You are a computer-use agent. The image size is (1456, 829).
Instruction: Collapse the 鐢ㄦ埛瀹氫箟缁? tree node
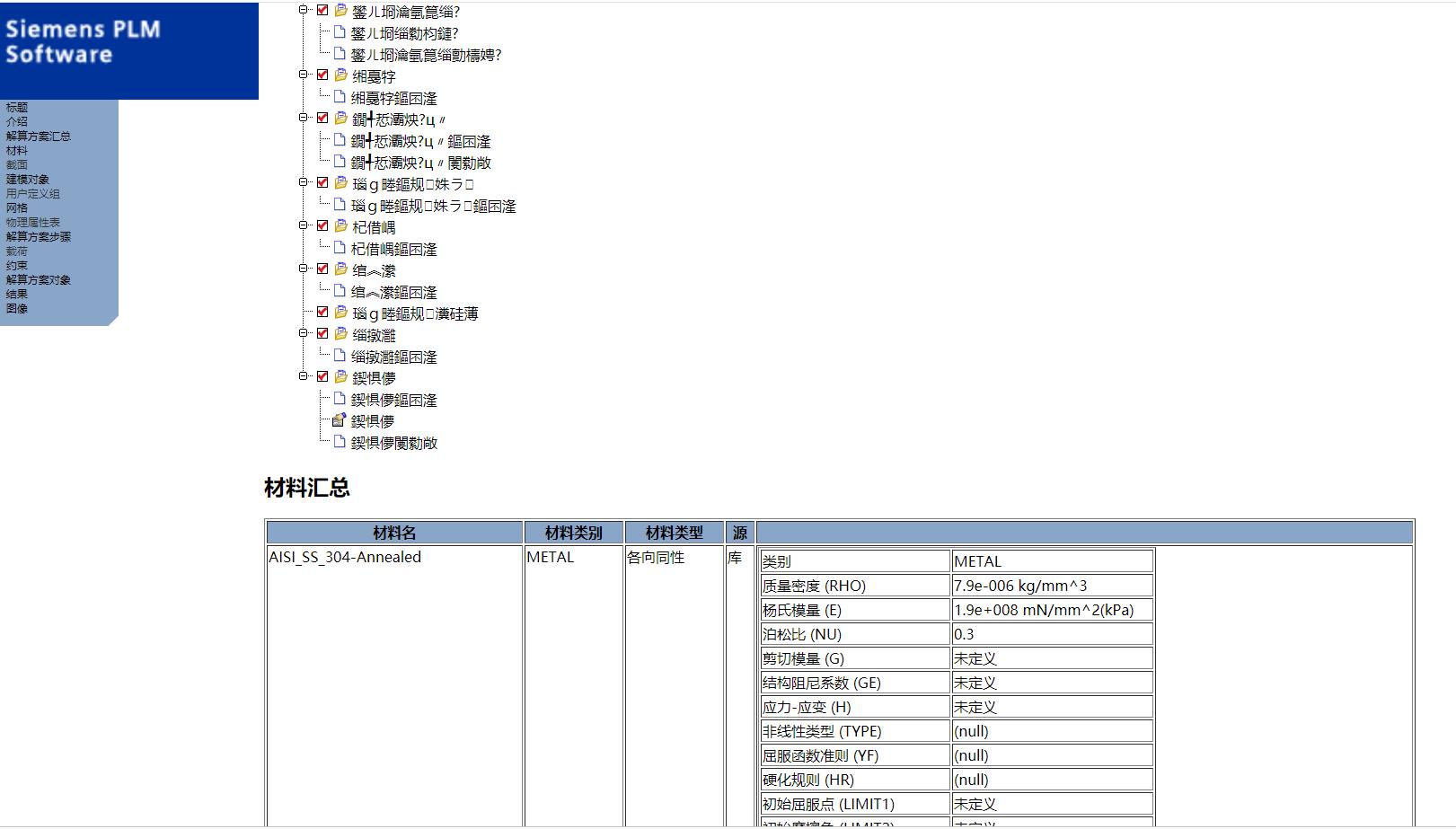[304, 10]
